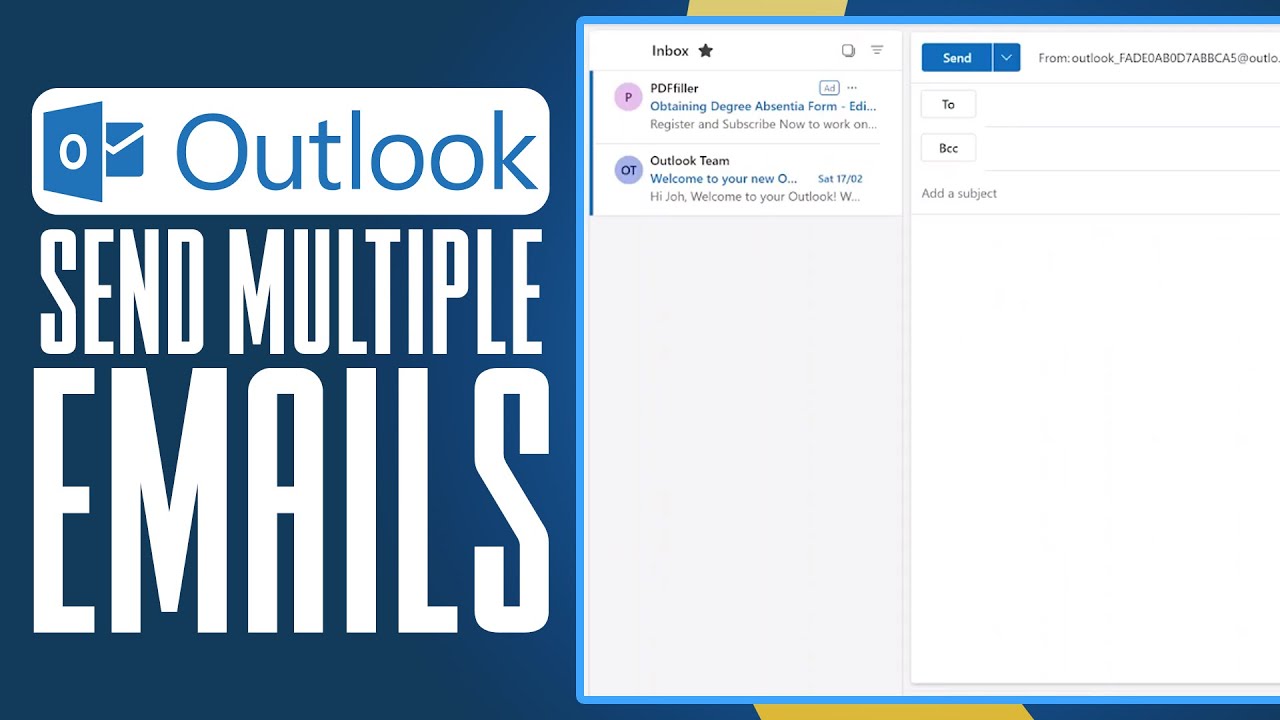Toggle the Inbox favorite star

(705, 50)
